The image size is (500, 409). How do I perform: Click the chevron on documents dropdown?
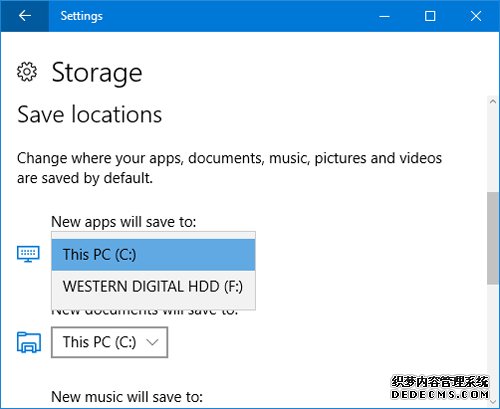tap(152, 342)
